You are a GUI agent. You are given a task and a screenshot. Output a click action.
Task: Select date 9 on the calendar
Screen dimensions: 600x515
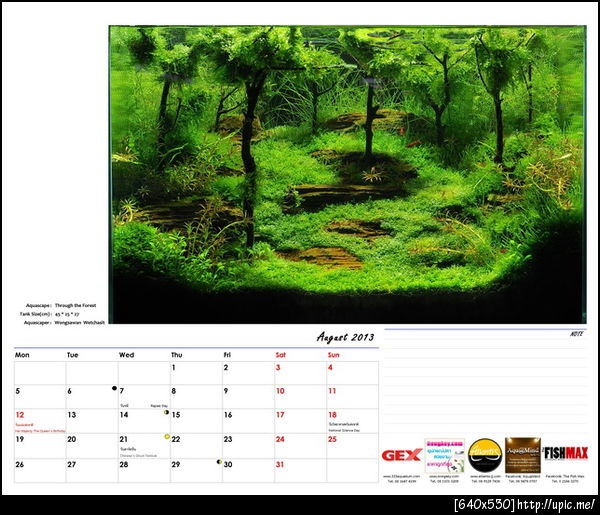click(226, 391)
